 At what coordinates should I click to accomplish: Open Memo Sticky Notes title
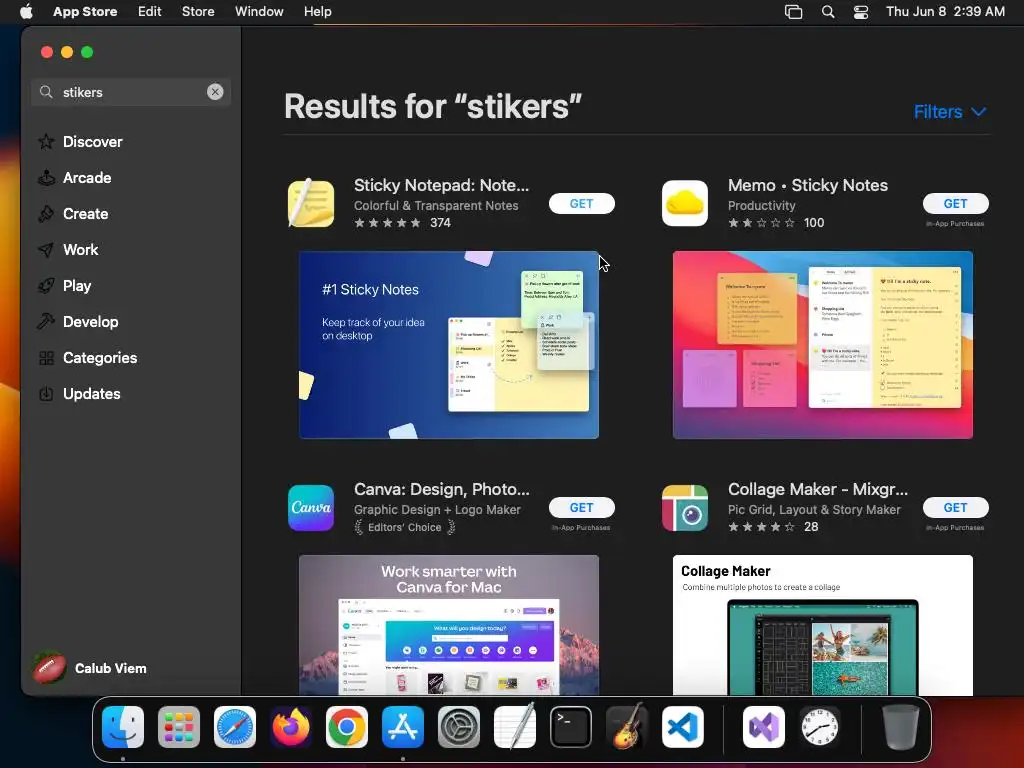(808, 185)
